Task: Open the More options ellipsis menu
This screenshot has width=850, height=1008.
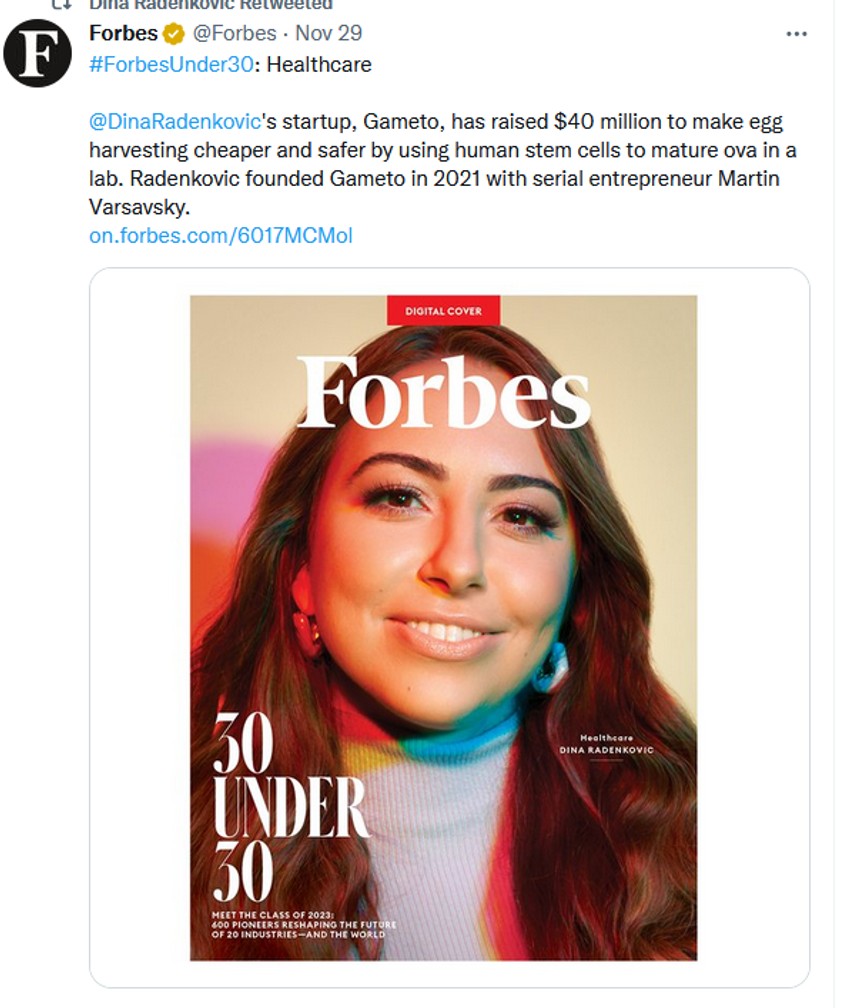Action: [x=796, y=34]
